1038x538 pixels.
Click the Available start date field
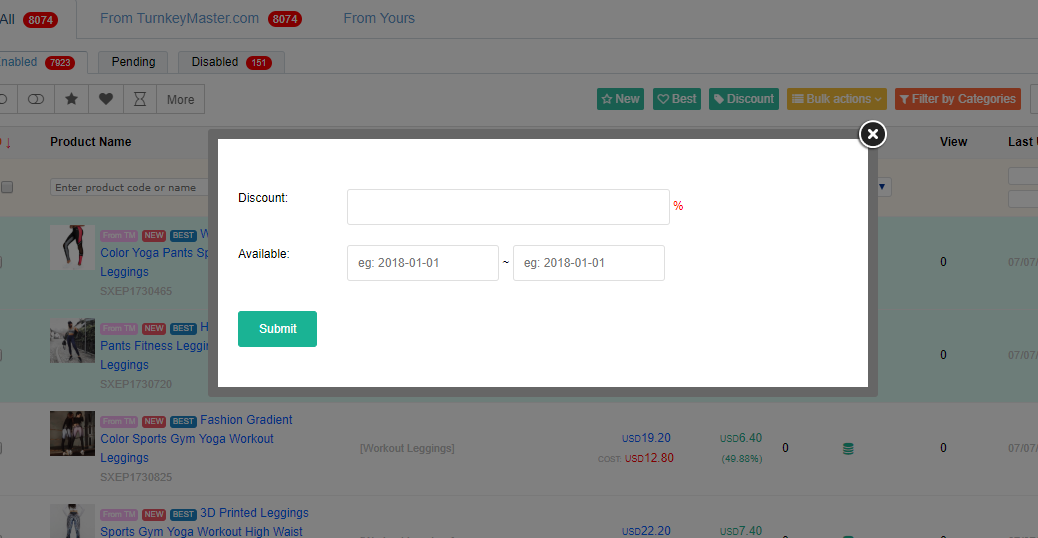coord(422,263)
